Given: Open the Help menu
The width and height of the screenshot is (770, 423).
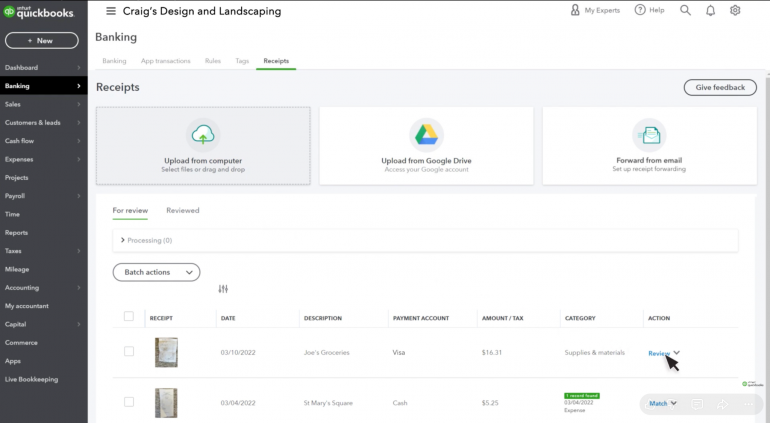Looking at the screenshot, I should click(x=649, y=10).
